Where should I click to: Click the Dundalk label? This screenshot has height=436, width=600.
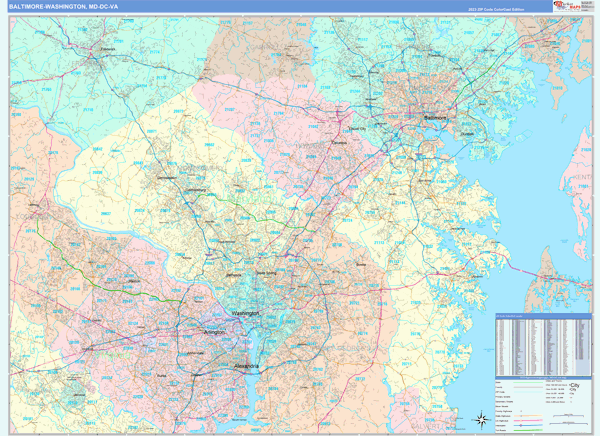pyautogui.click(x=467, y=134)
